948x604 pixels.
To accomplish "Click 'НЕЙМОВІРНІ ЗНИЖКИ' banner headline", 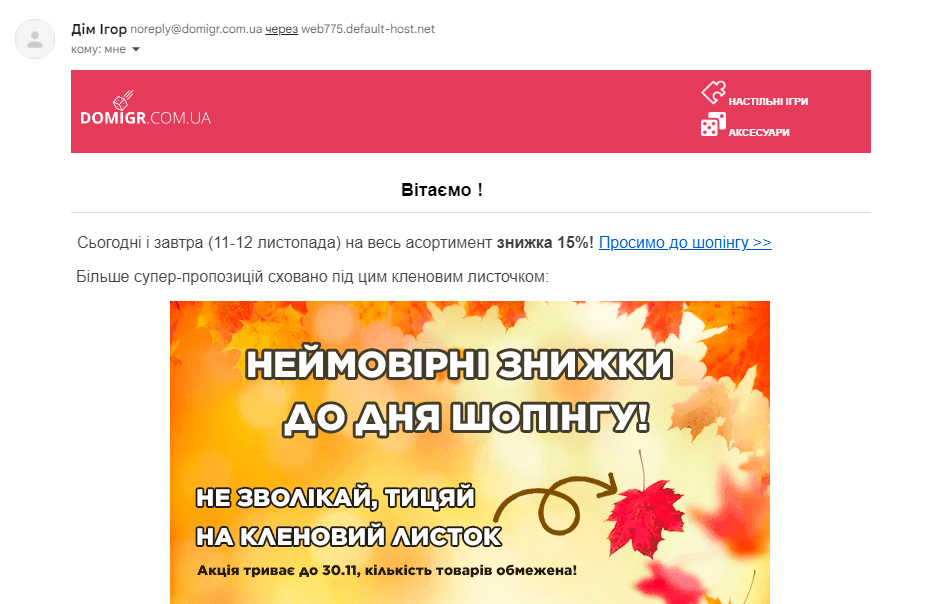I will point(459,364).
